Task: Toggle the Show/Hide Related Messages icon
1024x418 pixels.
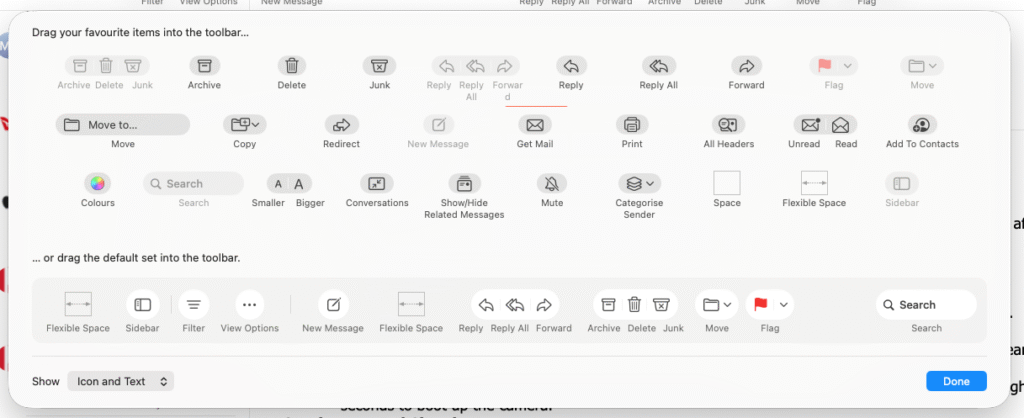Action: point(464,184)
